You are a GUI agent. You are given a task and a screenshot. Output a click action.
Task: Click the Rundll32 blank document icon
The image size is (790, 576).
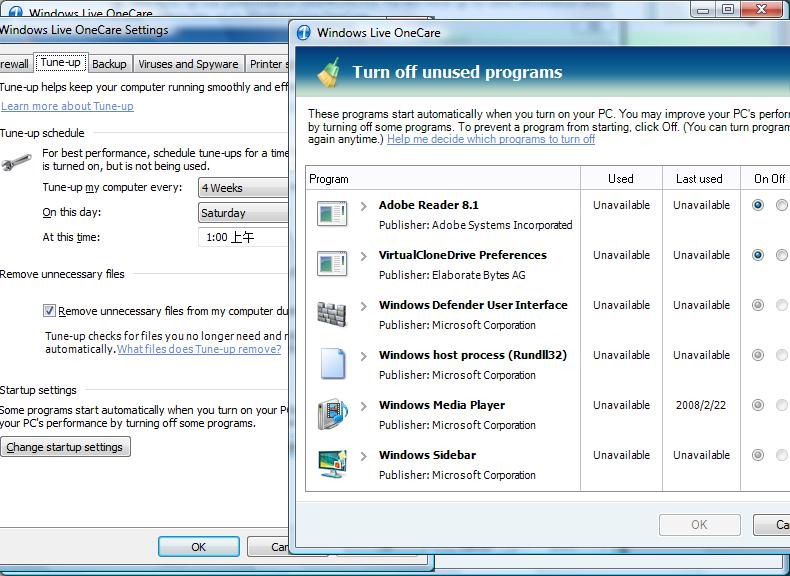point(333,363)
